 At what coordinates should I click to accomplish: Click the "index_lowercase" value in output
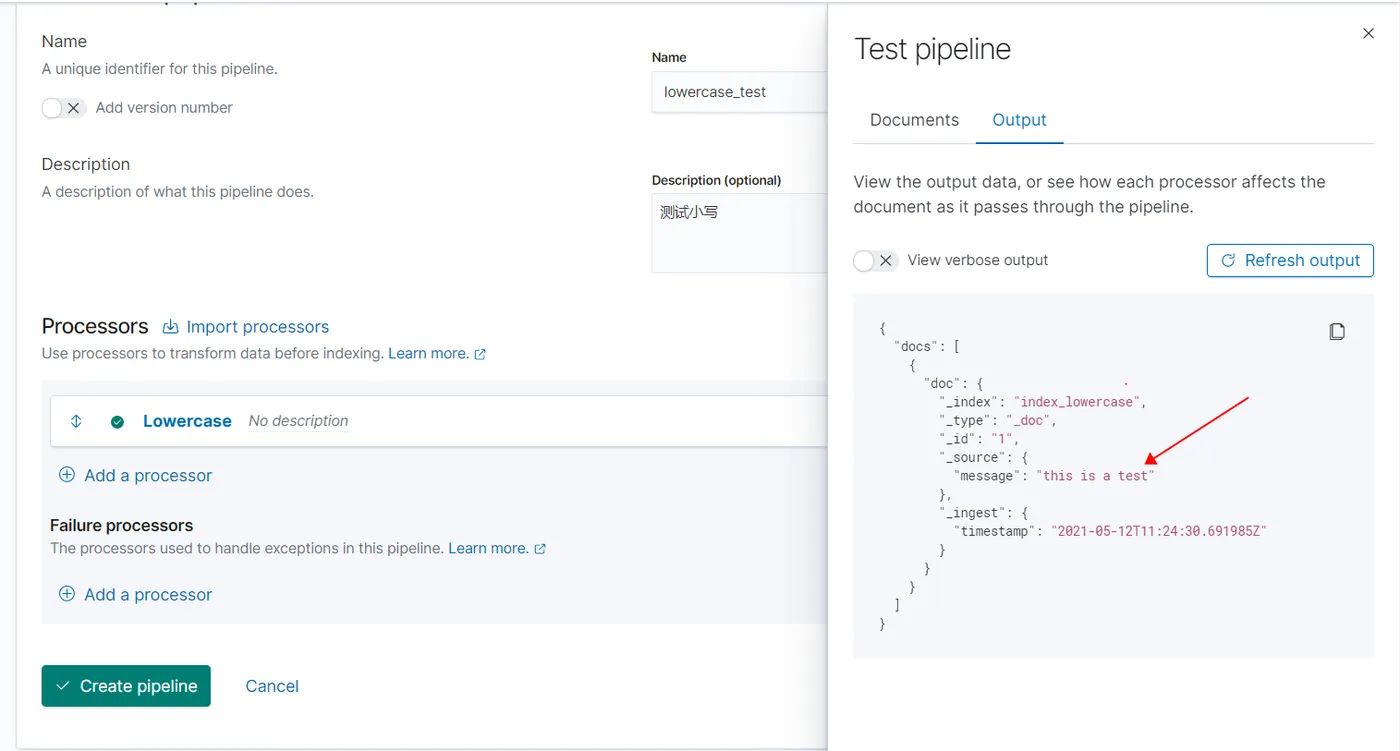click(x=1077, y=402)
